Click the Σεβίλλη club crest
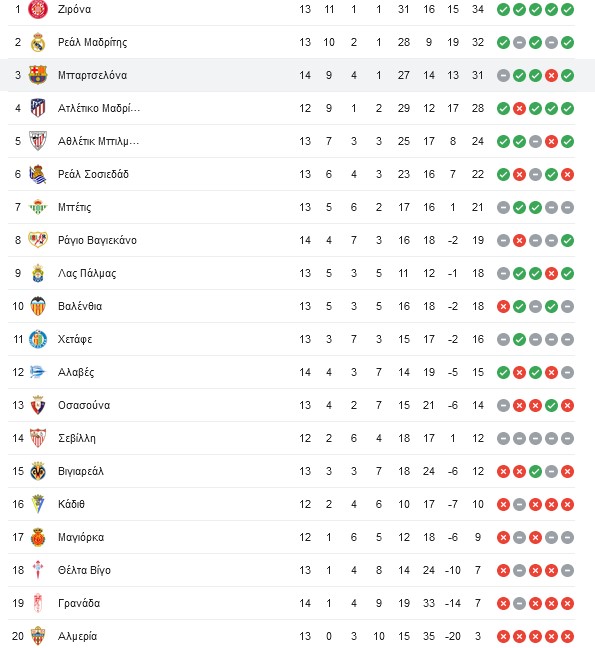595x648 pixels. 38,438
